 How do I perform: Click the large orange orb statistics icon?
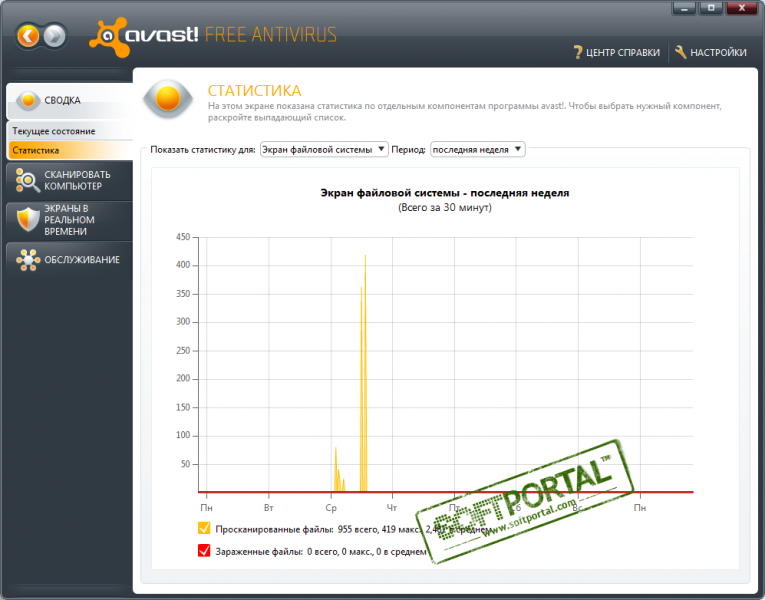(168, 99)
